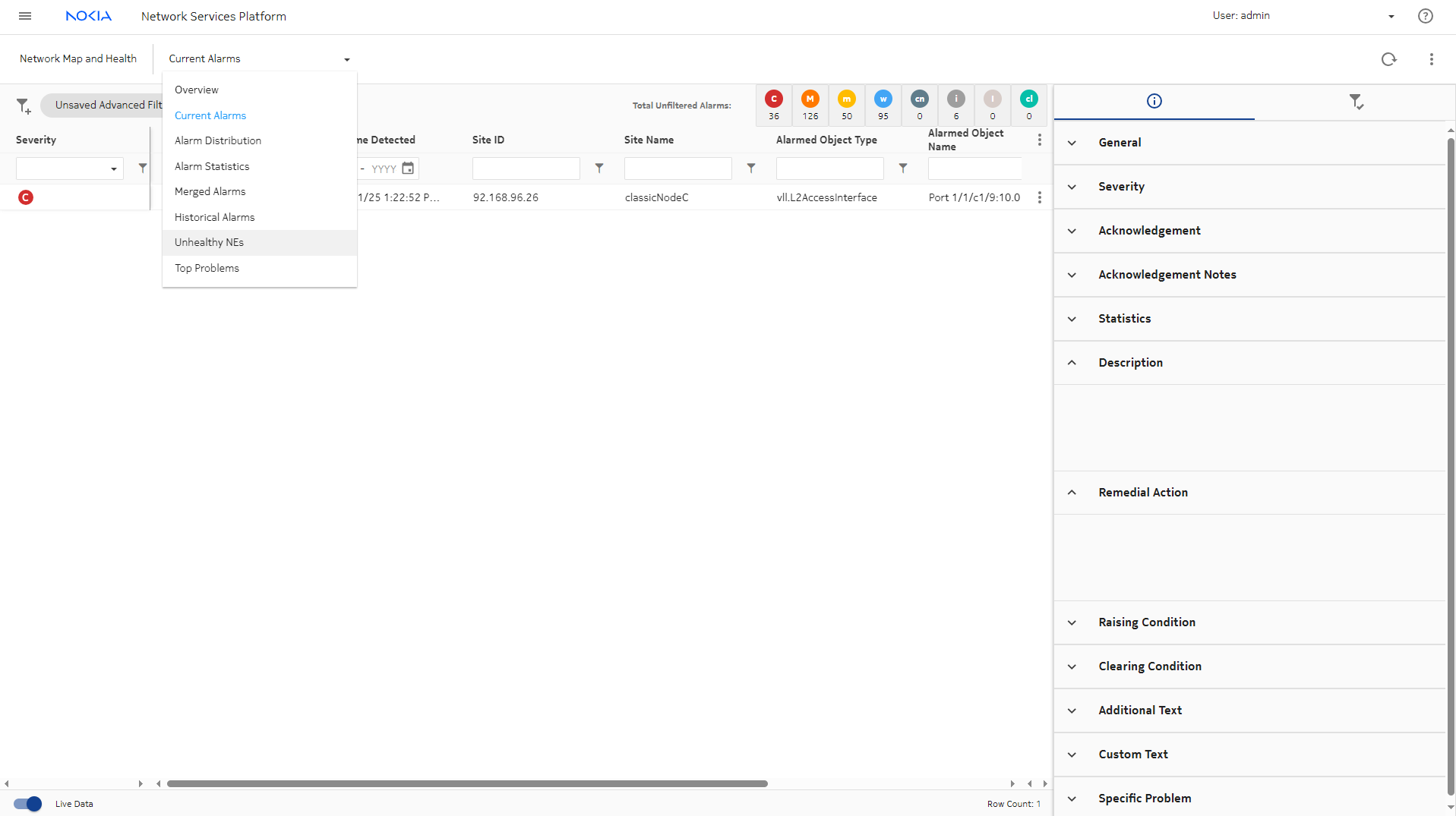Select the cleared alarms count badge

1028,104
